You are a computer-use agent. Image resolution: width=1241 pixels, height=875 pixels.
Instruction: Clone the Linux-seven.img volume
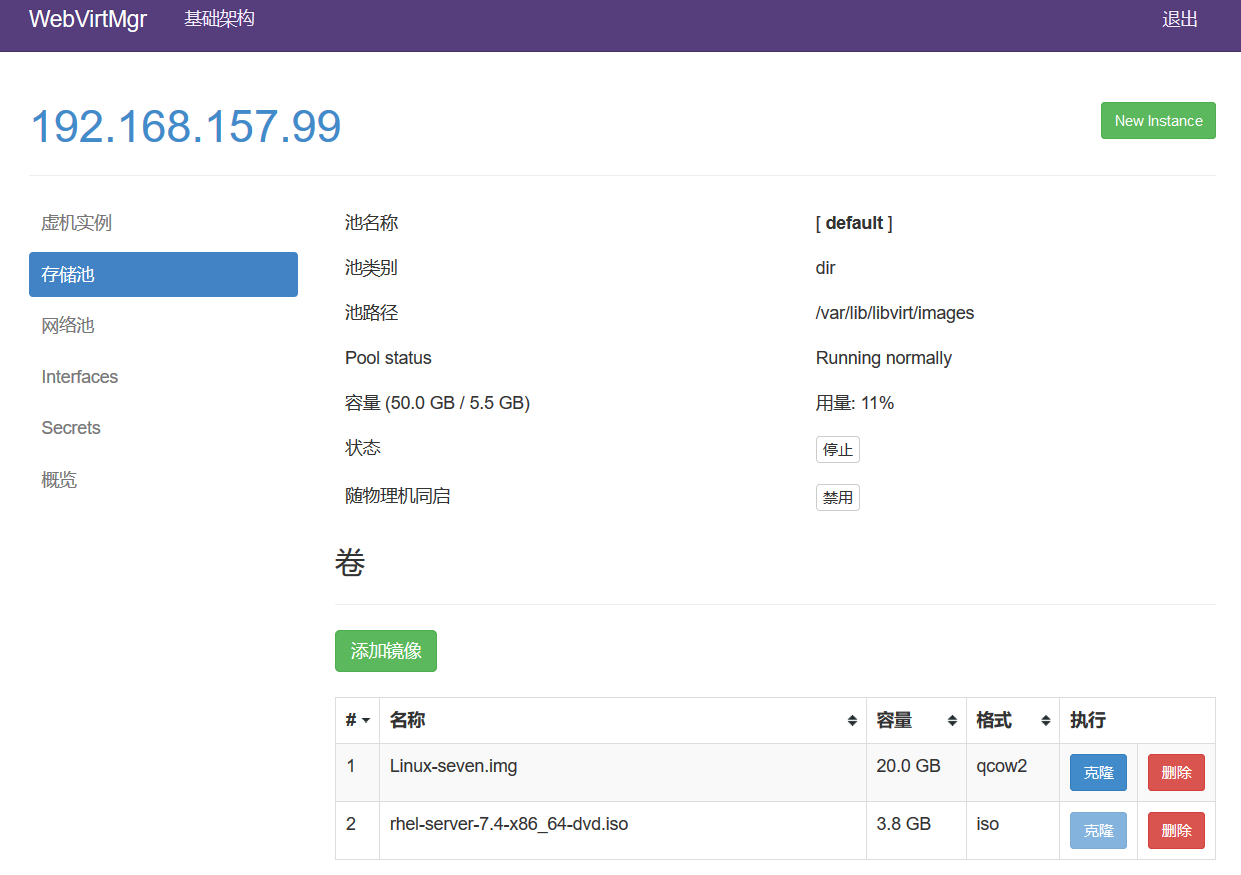1098,773
